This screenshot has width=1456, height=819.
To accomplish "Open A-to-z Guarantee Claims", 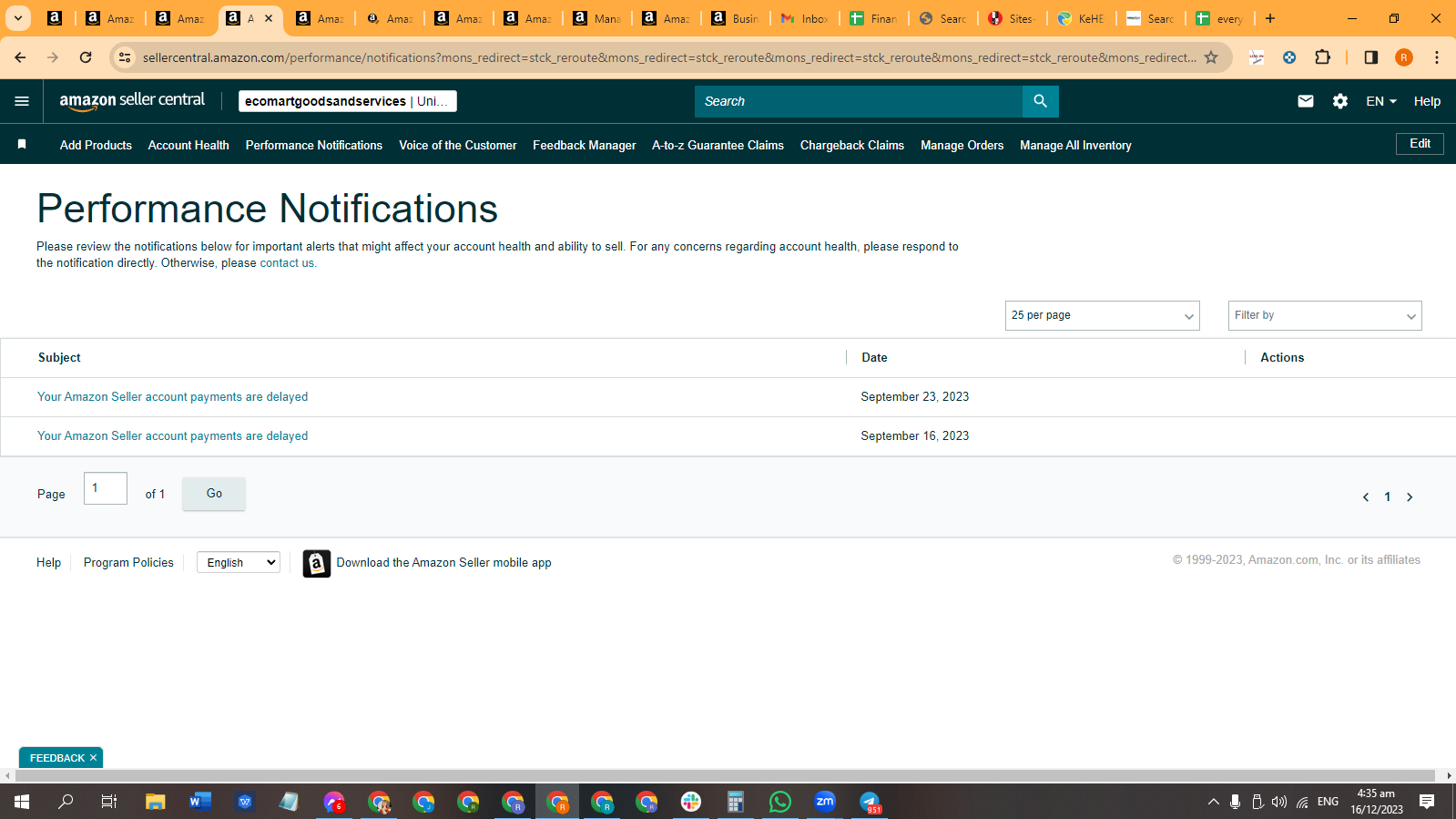I will 718,145.
